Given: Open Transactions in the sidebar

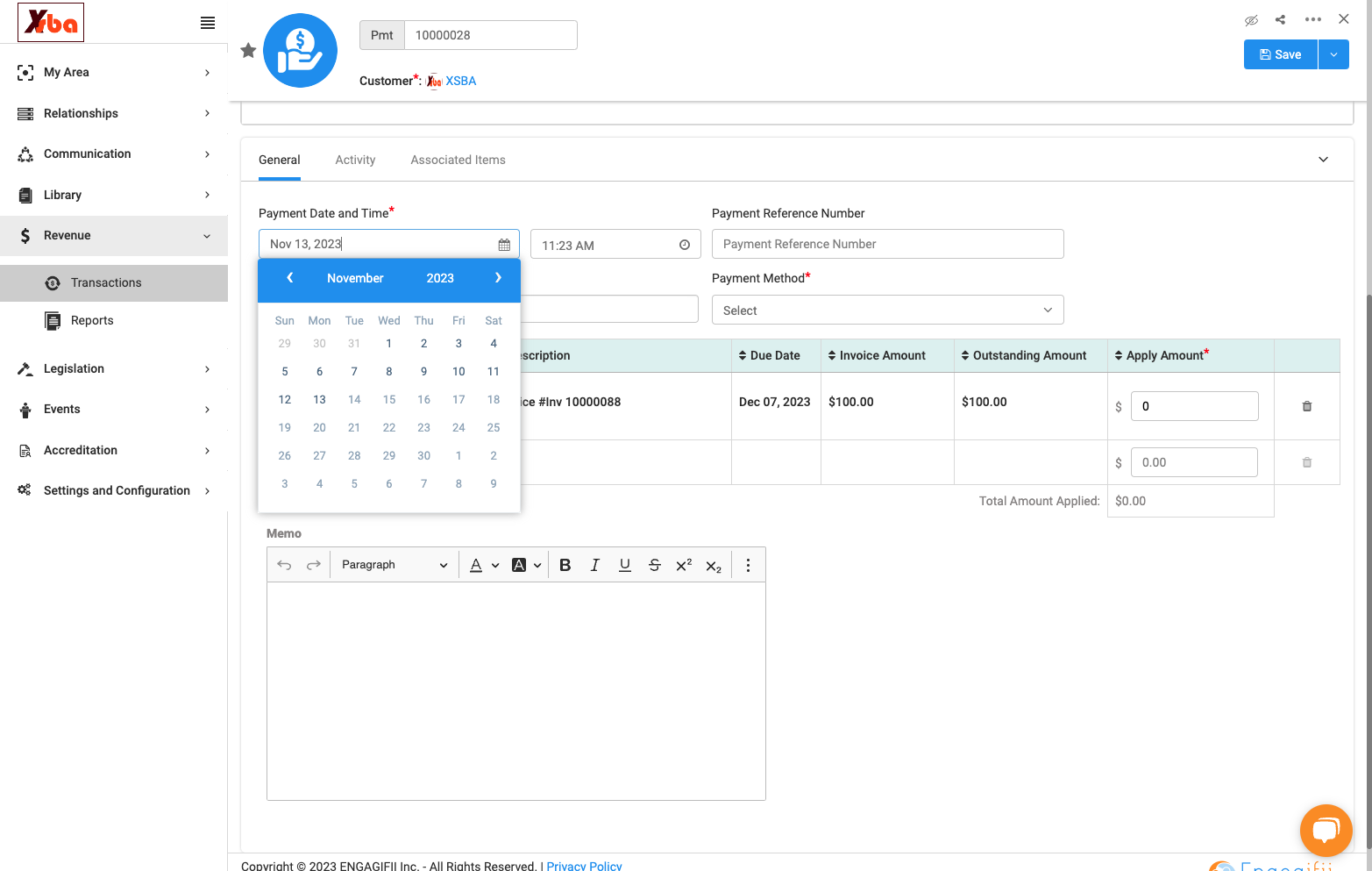Looking at the screenshot, I should [114, 282].
